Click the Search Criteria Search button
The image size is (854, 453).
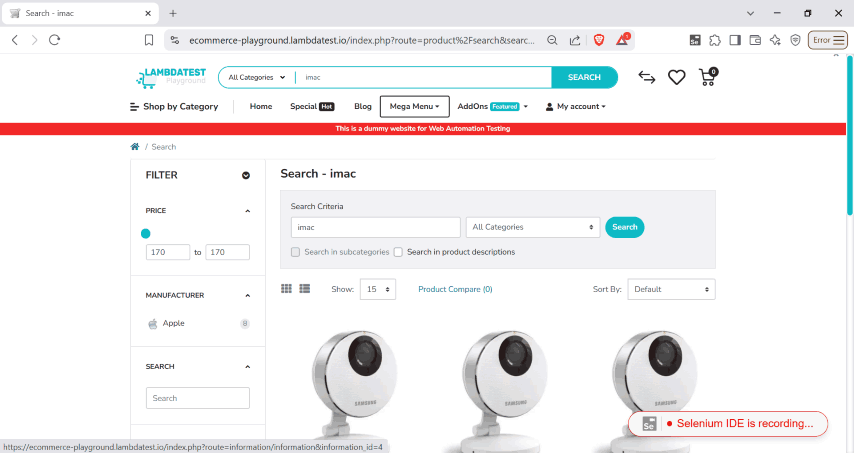[625, 227]
